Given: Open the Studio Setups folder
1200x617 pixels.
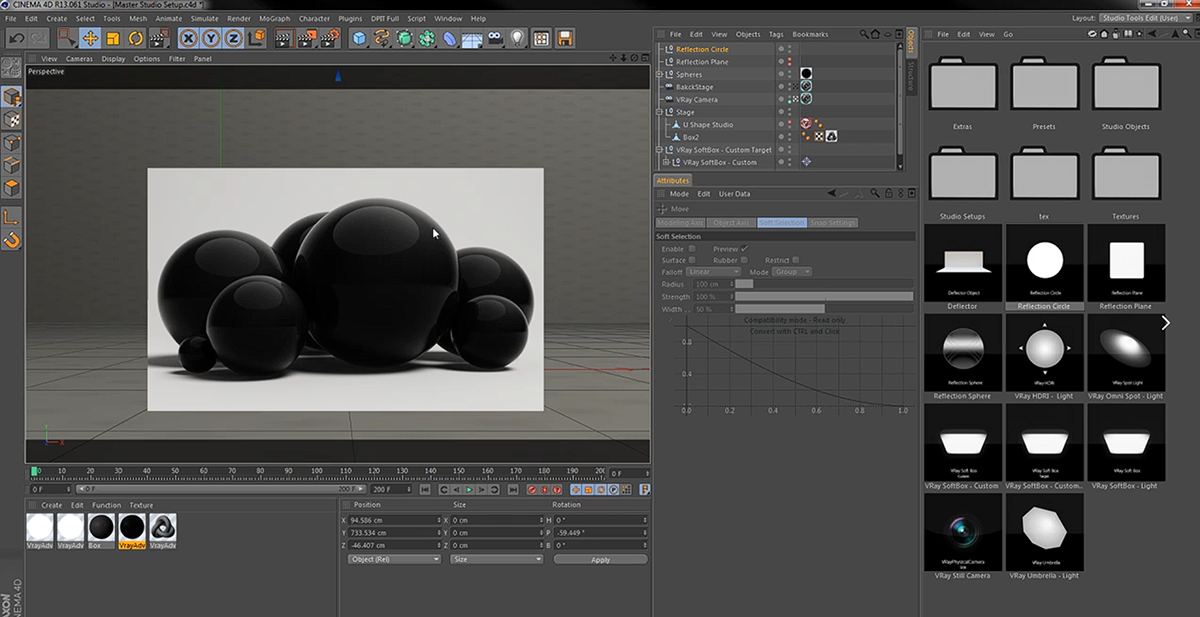Looking at the screenshot, I should [x=962, y=176].
